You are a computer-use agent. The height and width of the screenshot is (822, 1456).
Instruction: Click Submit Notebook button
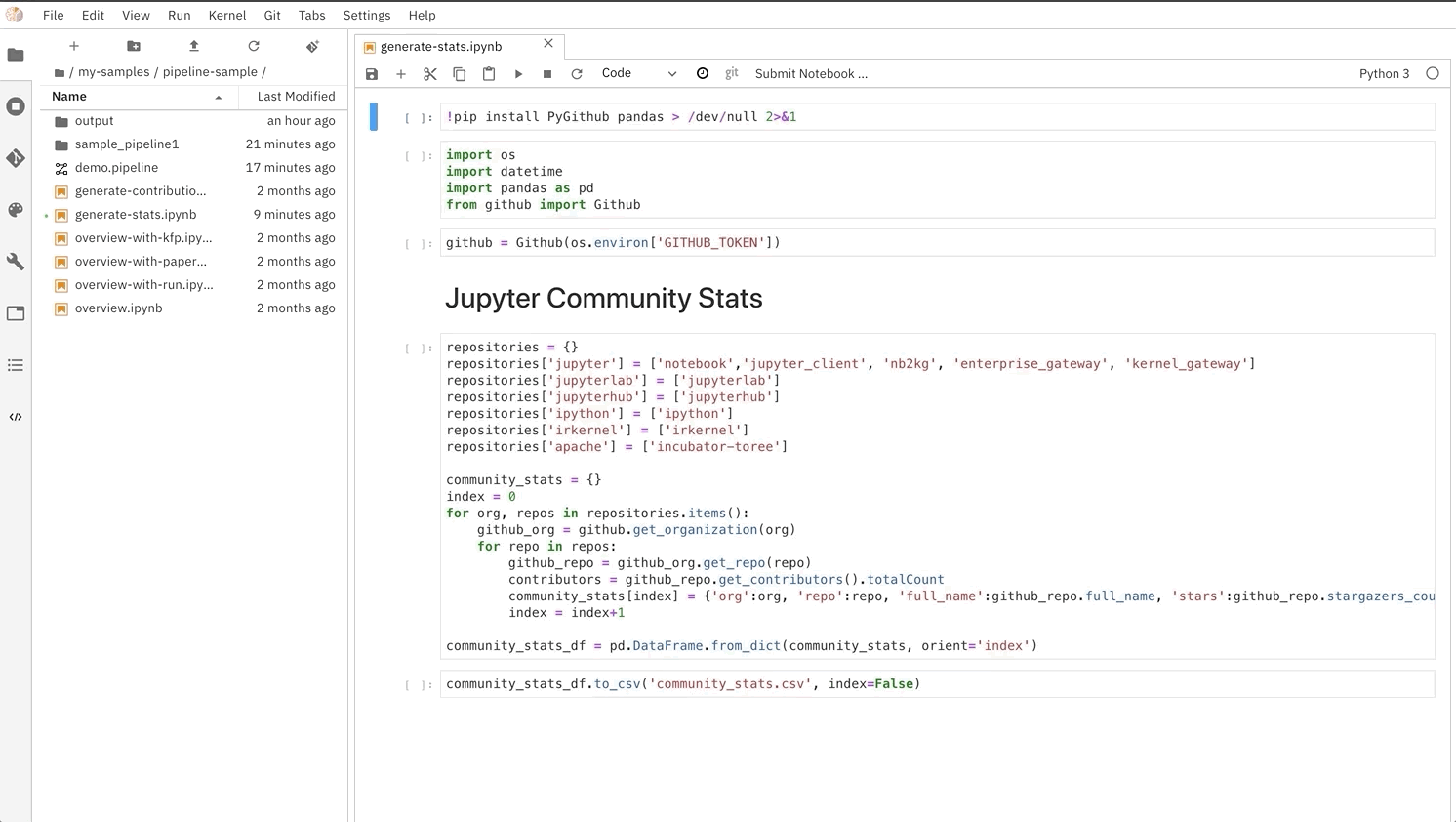811,74
